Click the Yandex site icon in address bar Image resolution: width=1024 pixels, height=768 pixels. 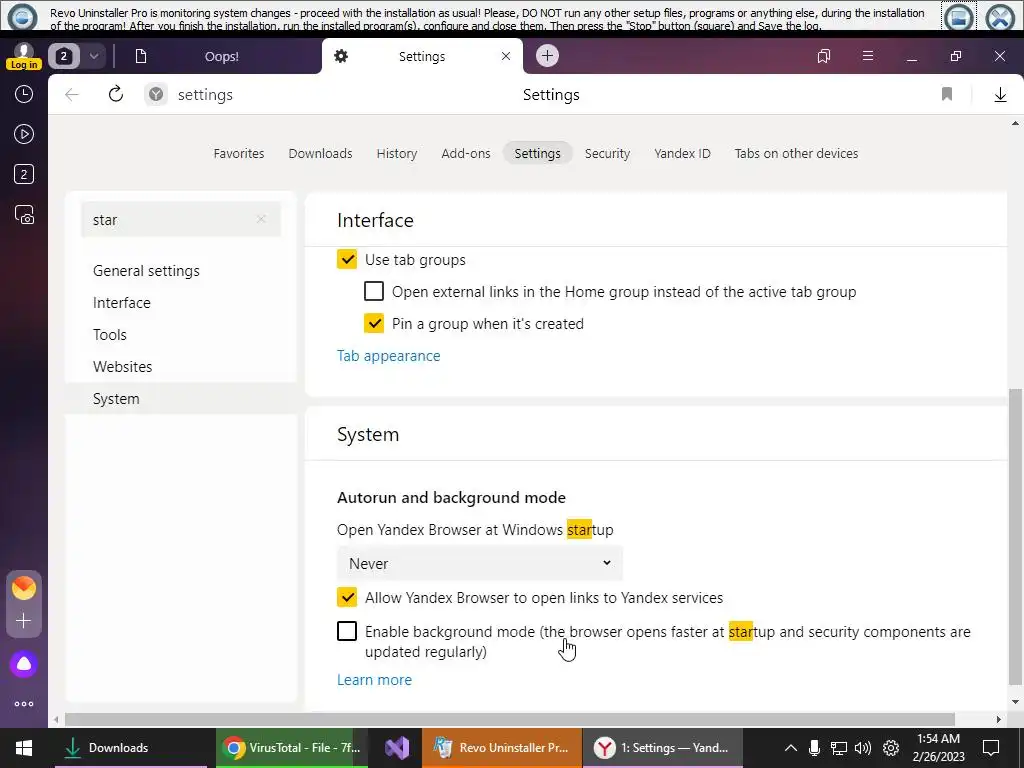tap(155, 95)
